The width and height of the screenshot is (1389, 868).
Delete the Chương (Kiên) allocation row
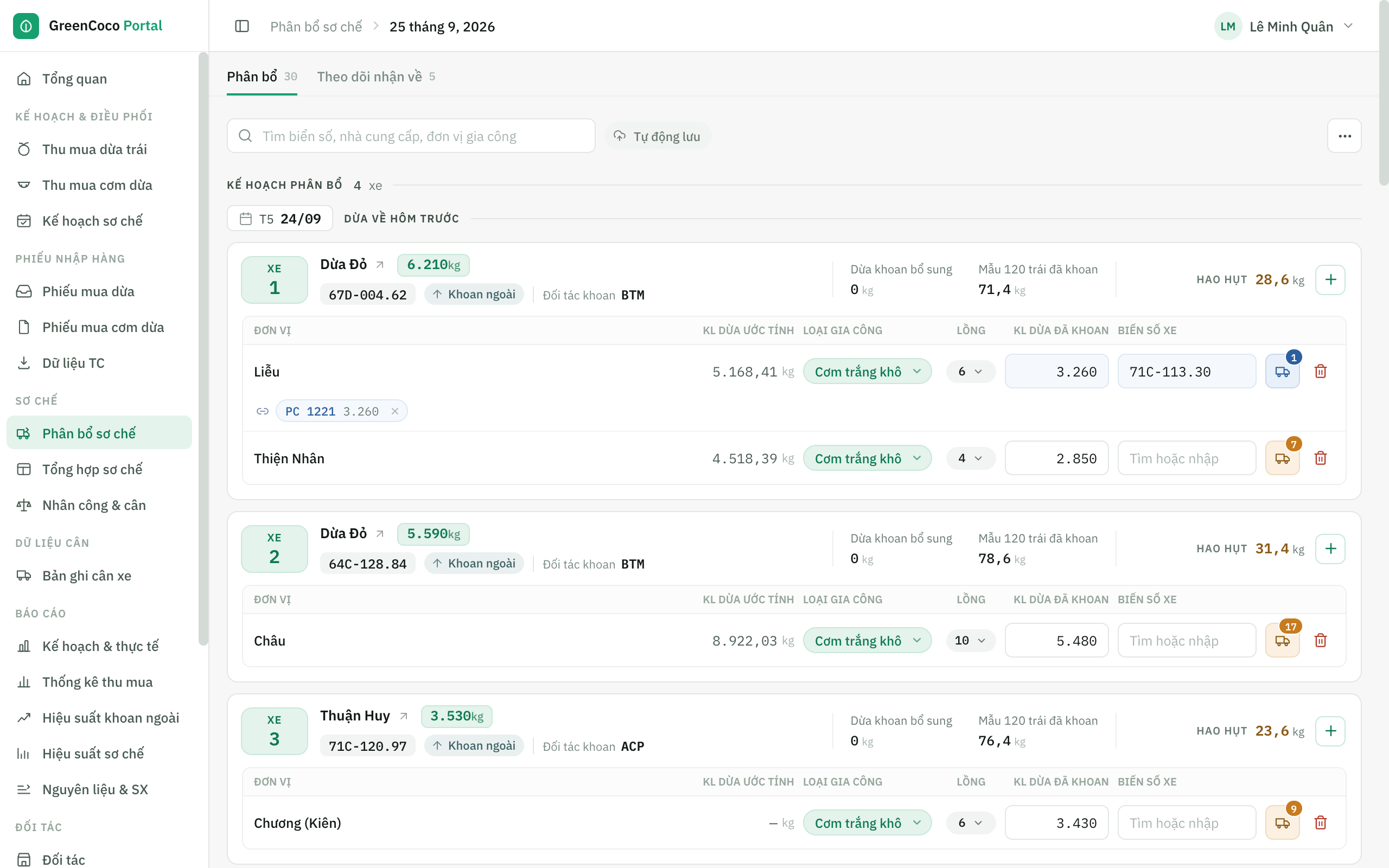point(1321,822)
